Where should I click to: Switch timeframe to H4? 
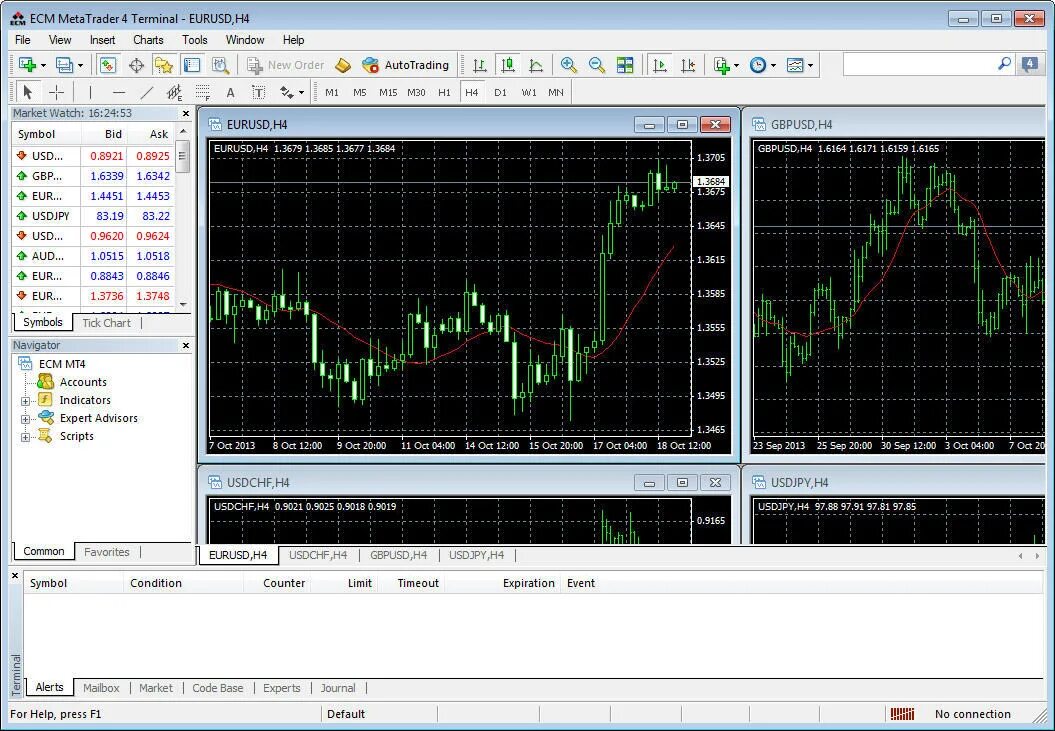tap(472, 92)
